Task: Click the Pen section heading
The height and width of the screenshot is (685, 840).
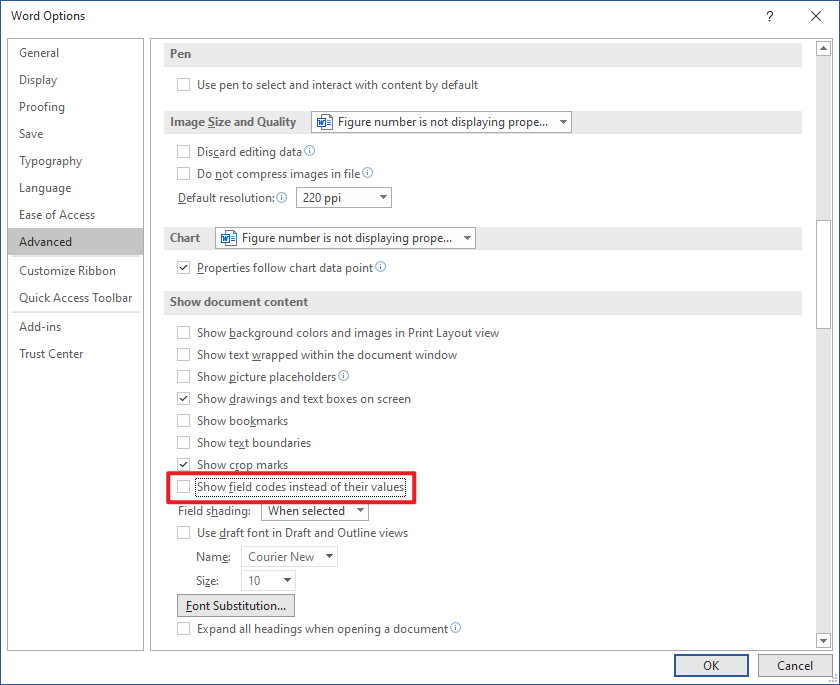Action: [181, 54]
